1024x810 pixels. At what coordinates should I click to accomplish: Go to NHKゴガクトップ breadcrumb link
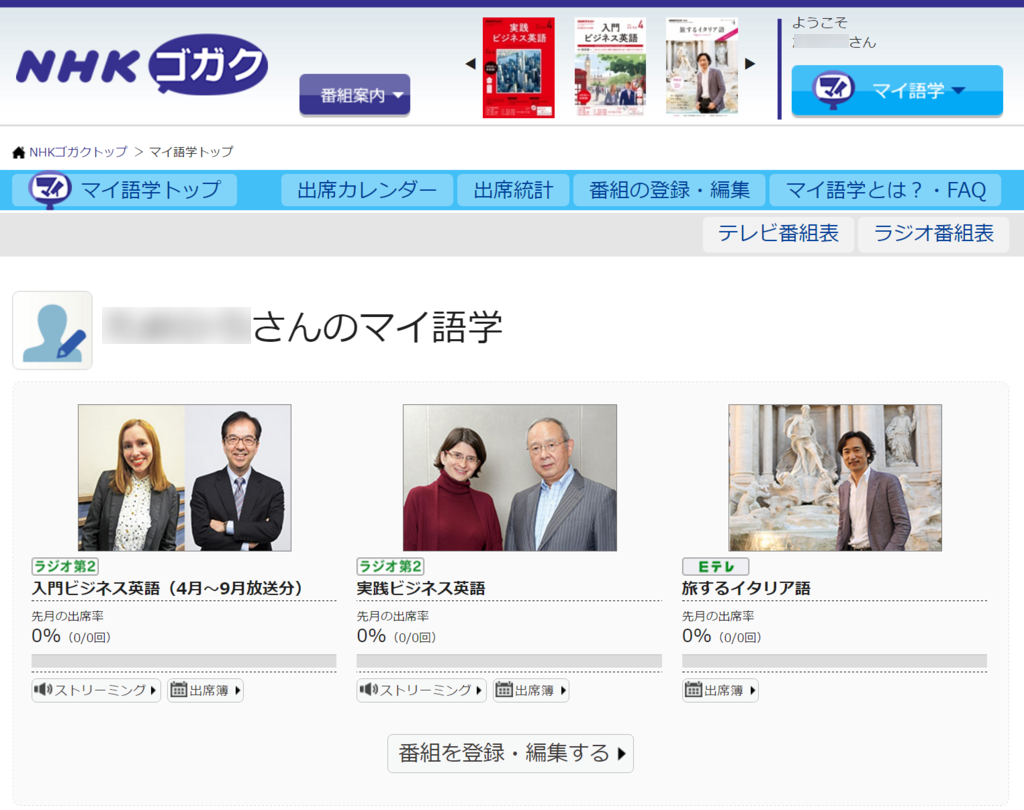(x=78, y=152)
